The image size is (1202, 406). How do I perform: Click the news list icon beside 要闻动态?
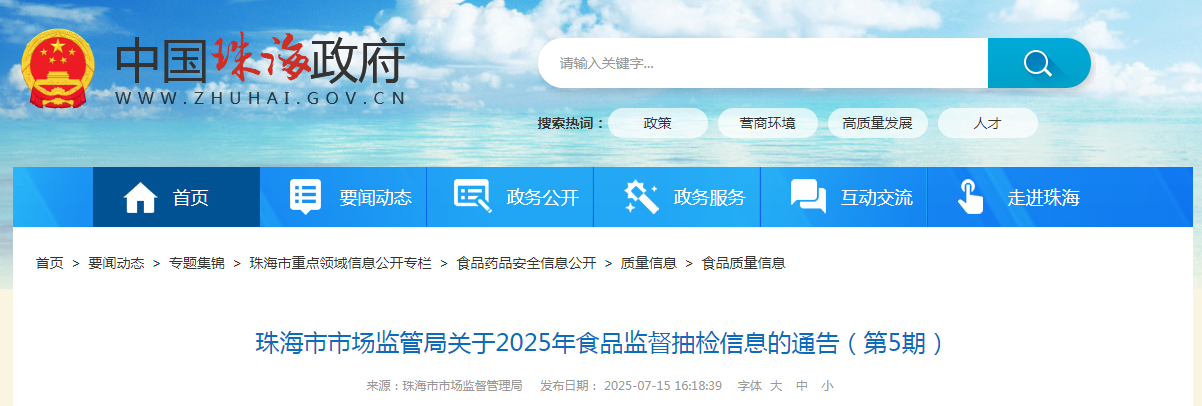pos(305,197)
